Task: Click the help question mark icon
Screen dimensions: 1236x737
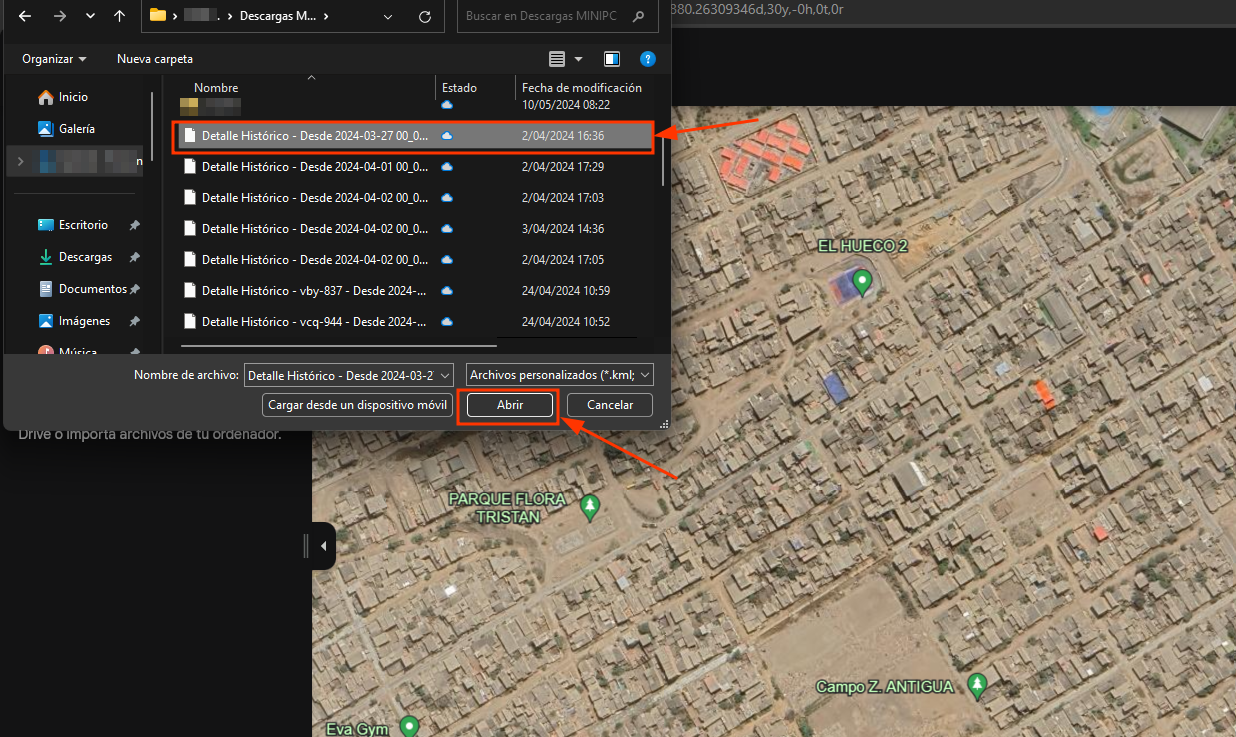Action: (647, 59)
